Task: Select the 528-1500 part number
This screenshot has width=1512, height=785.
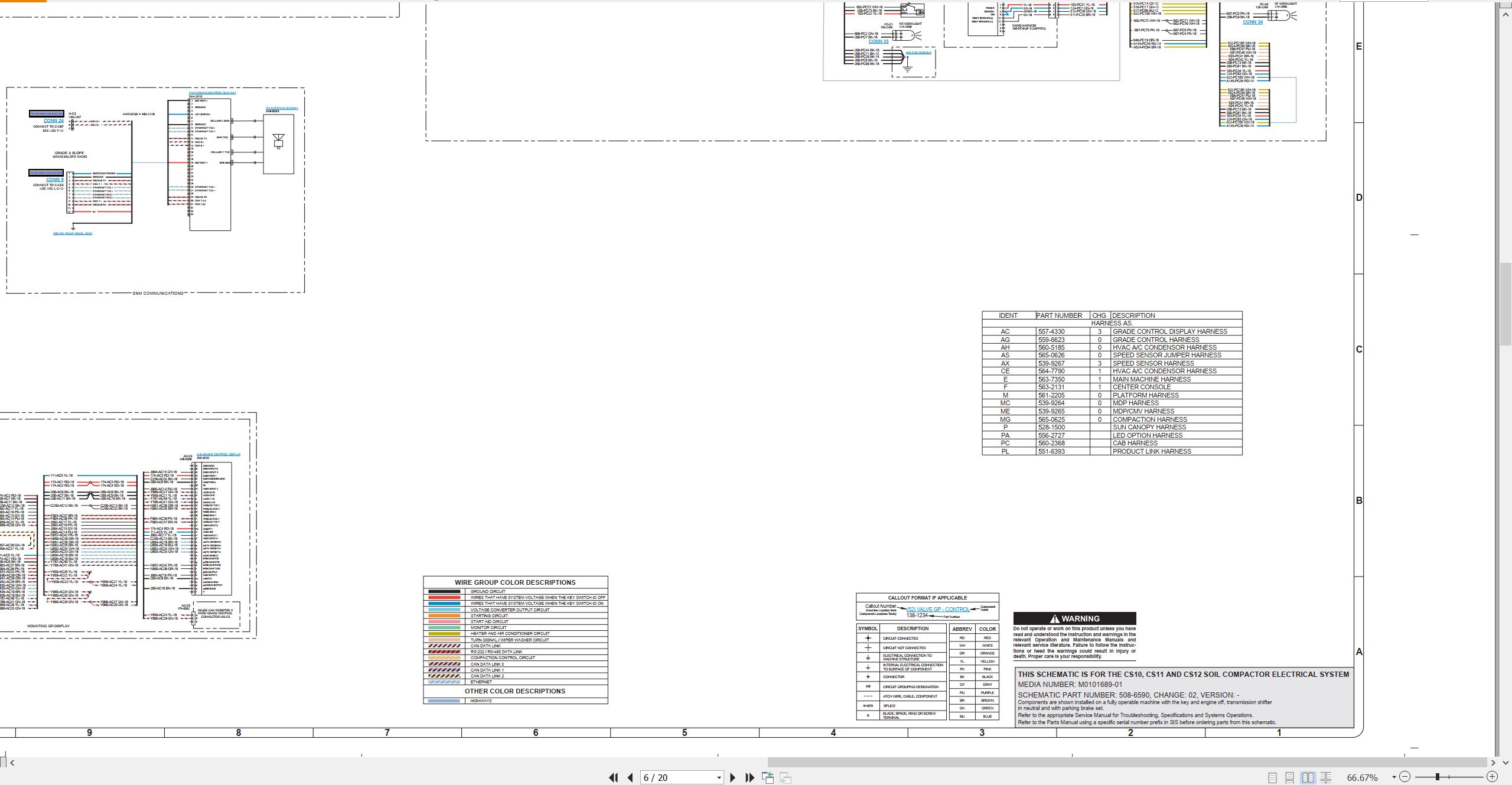Action: [x=1051, y=427]
